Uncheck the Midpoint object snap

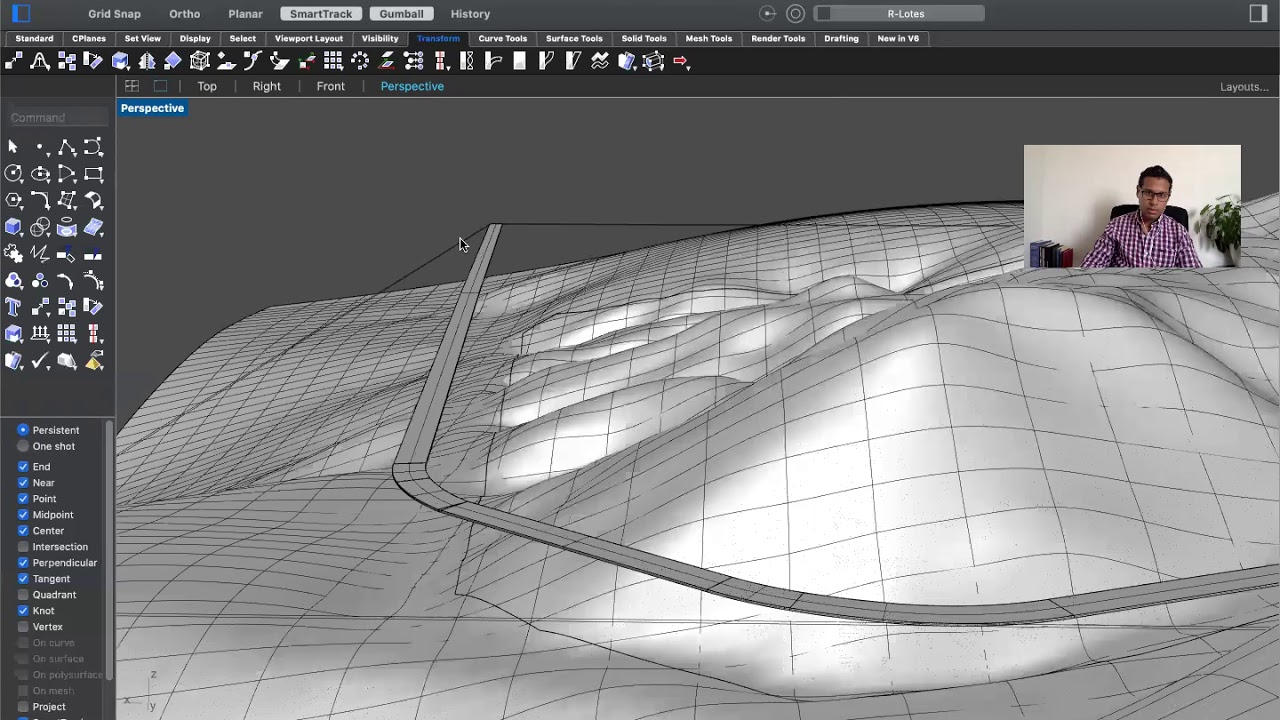pos(23,515)
